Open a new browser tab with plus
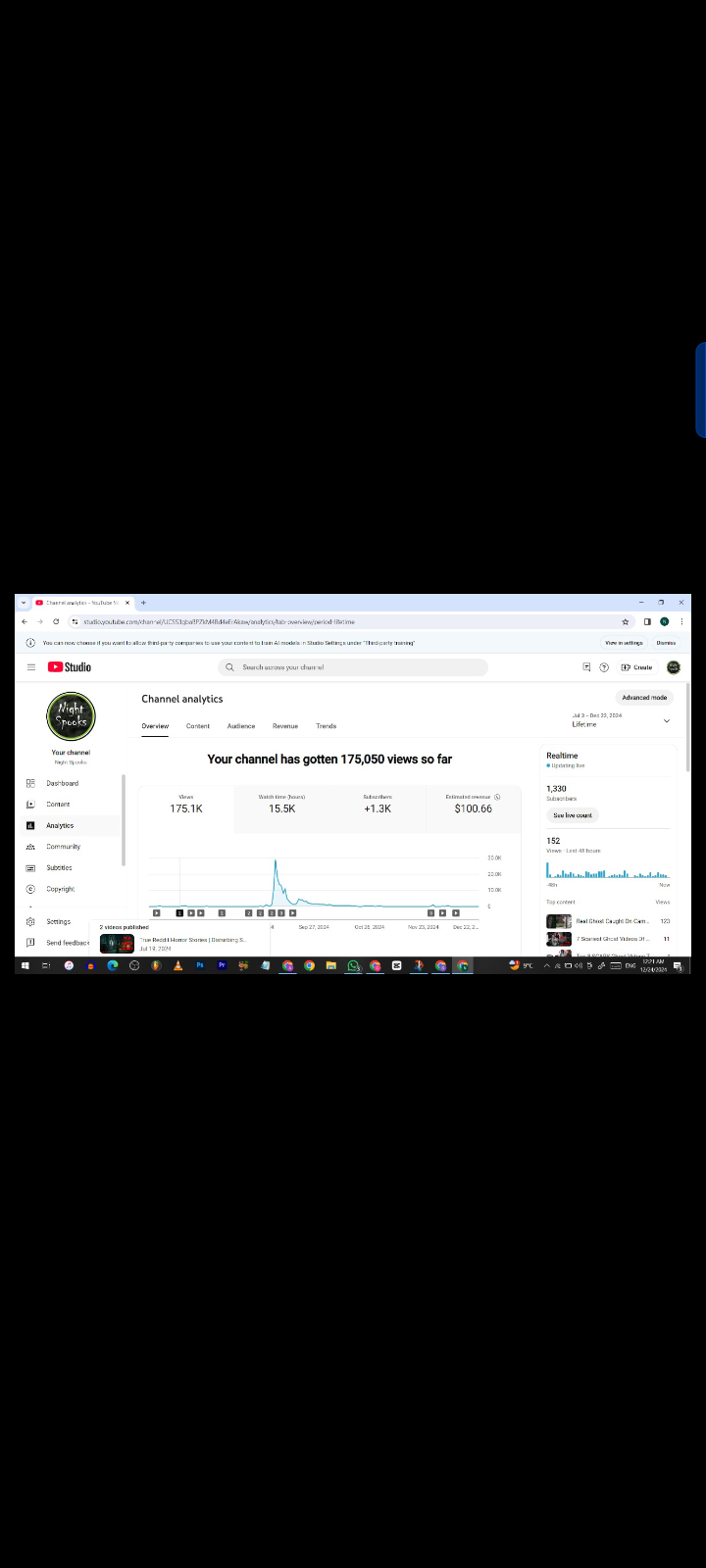This screenshot has width=706, height=1568. click(143, 603)
